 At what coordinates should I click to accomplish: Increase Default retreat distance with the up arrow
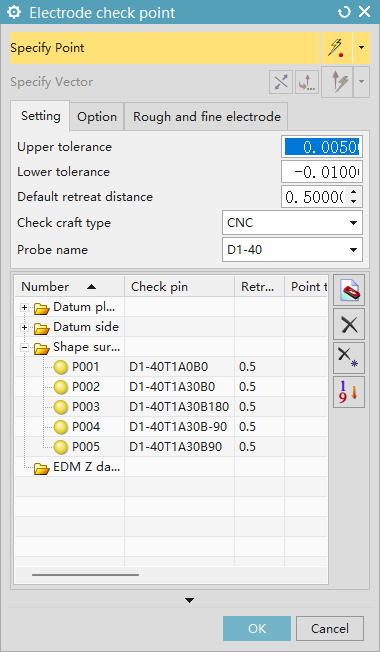(x=354, y=192)
